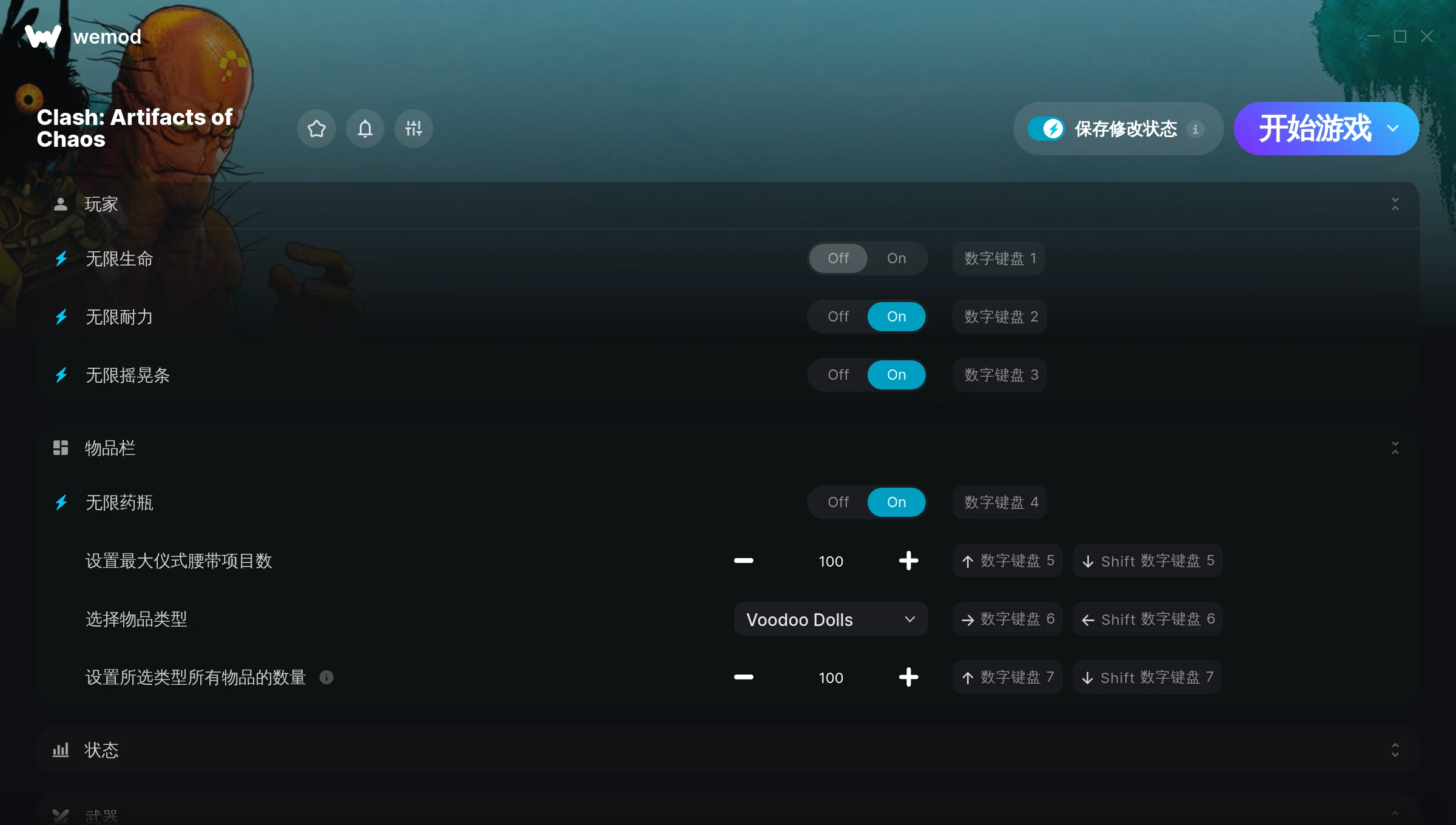1456x825 pixels.
Task: Collapse the 玩家 section
Action: coord(1395,204)
